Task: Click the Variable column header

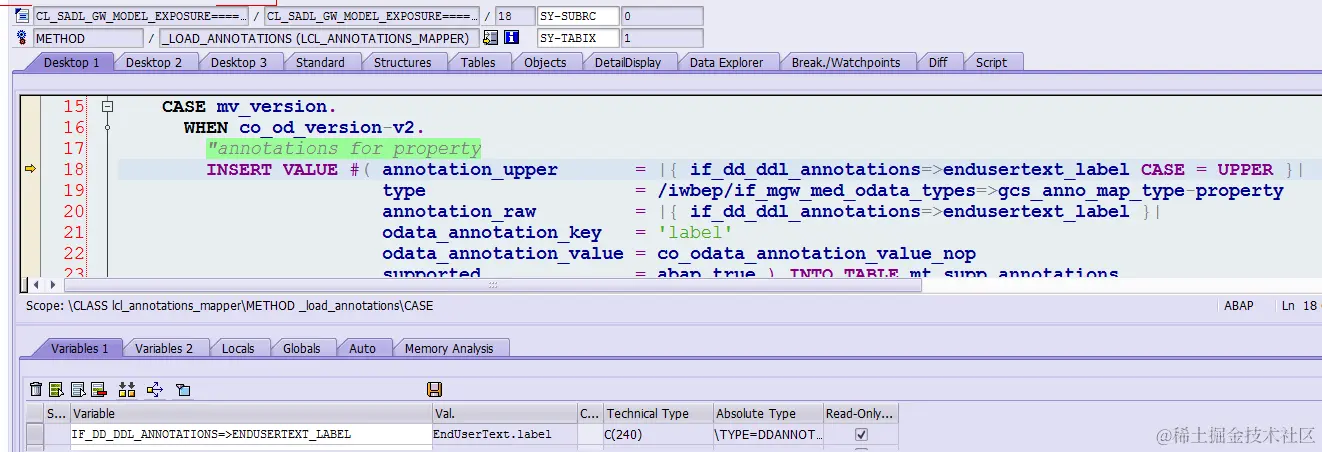Action: (250, 413)
